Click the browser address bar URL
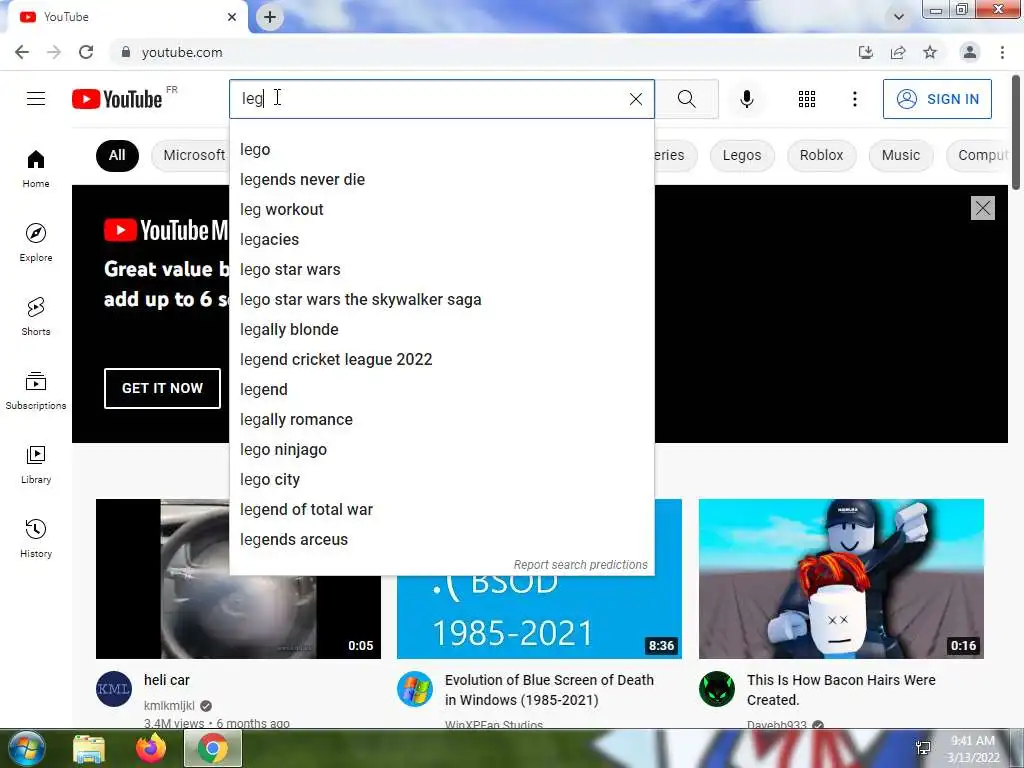Image resolution: width=1024 pixels, height=768 pixels. tap(182, 52)
